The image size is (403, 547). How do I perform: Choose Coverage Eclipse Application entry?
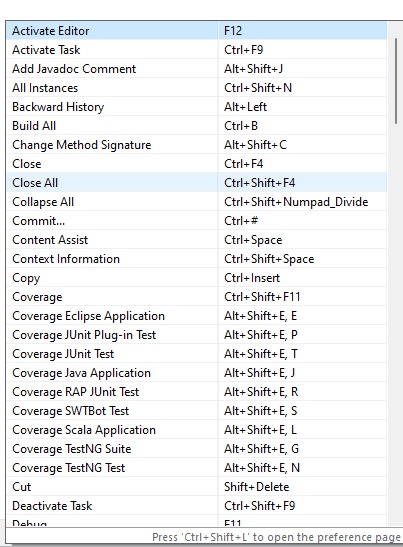tap(196, 316)
